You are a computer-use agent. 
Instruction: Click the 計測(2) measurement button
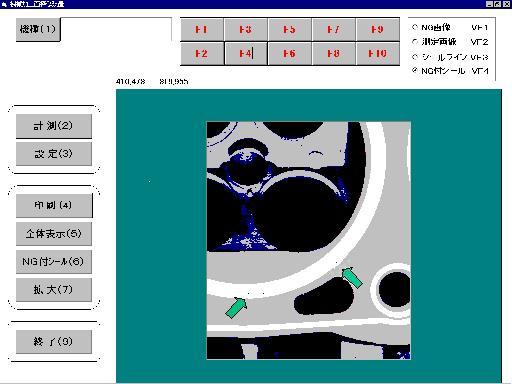pyautogui.click(x=54, y=126)
